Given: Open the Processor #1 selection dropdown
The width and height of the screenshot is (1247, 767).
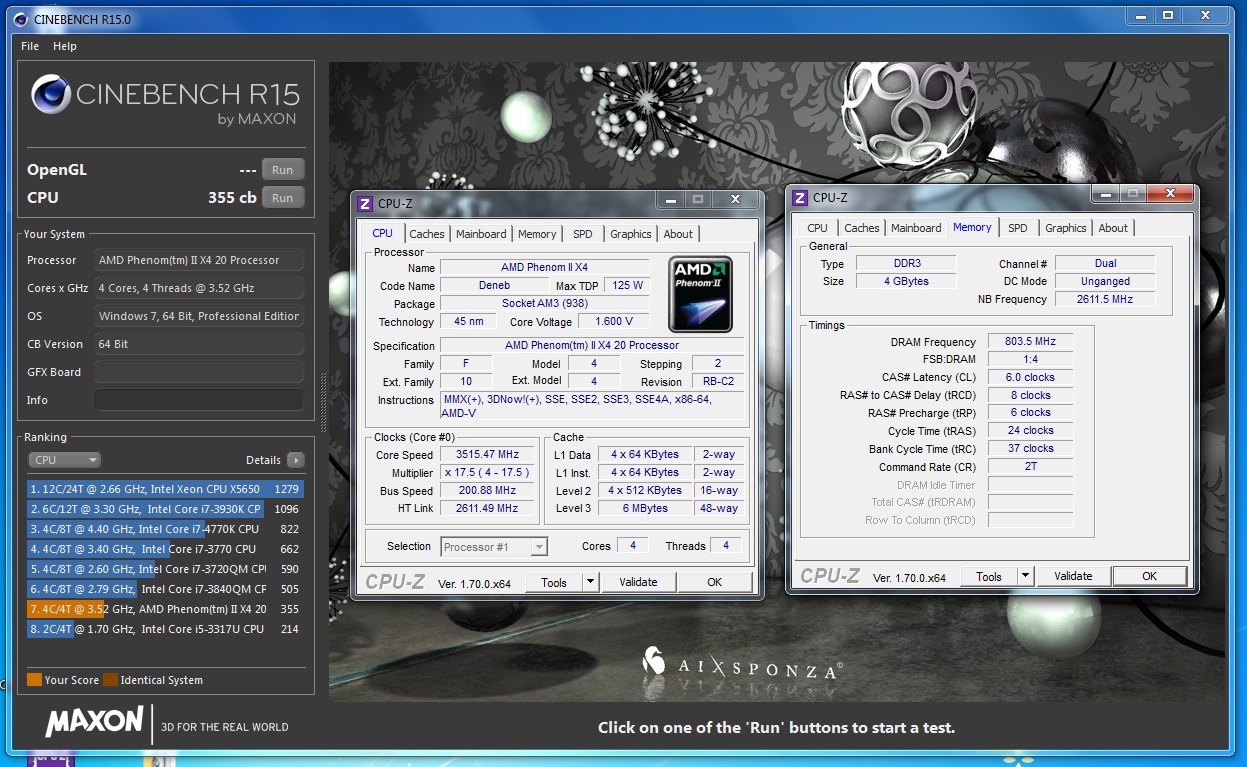Looking at the screenshot, I should click(493, 546).
